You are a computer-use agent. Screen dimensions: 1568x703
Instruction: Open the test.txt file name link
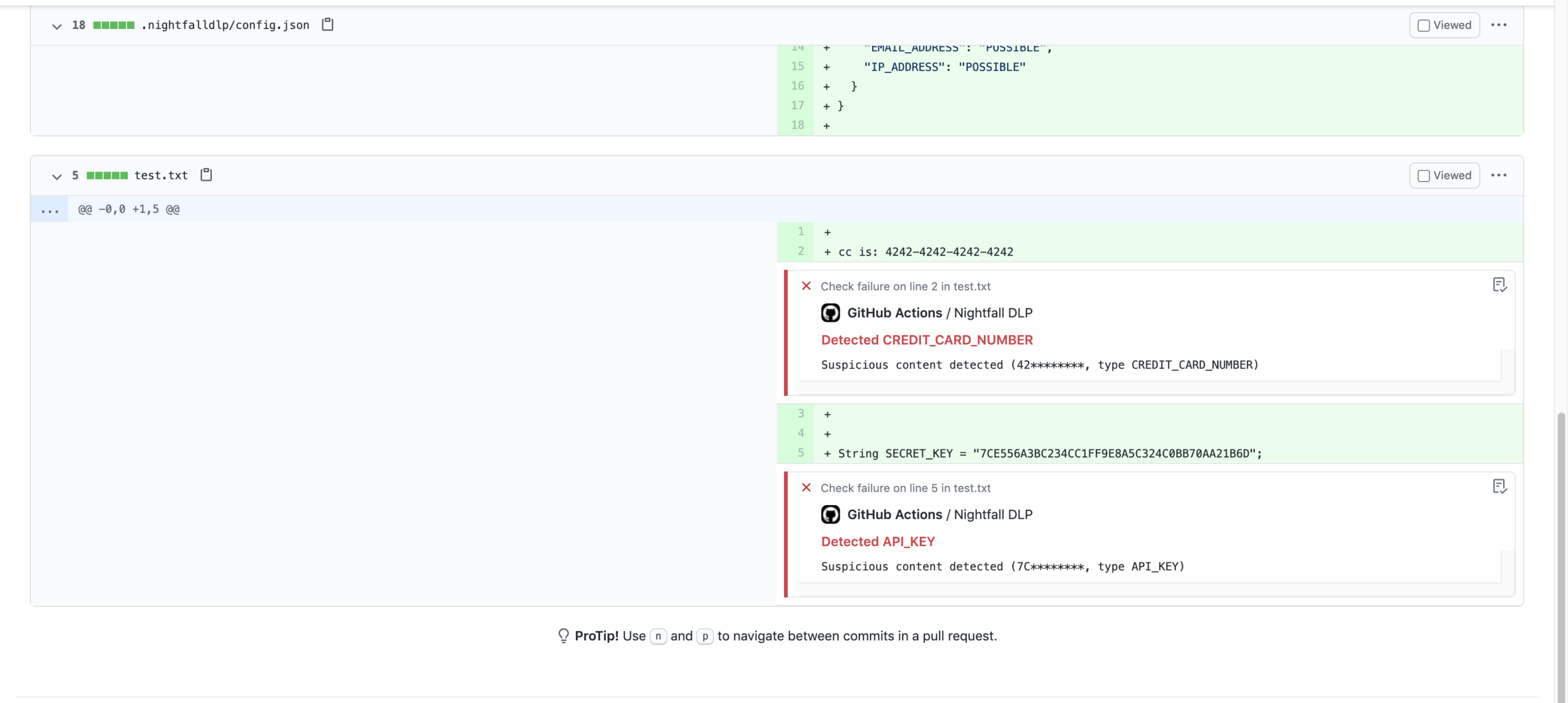[x=160, y=175]
